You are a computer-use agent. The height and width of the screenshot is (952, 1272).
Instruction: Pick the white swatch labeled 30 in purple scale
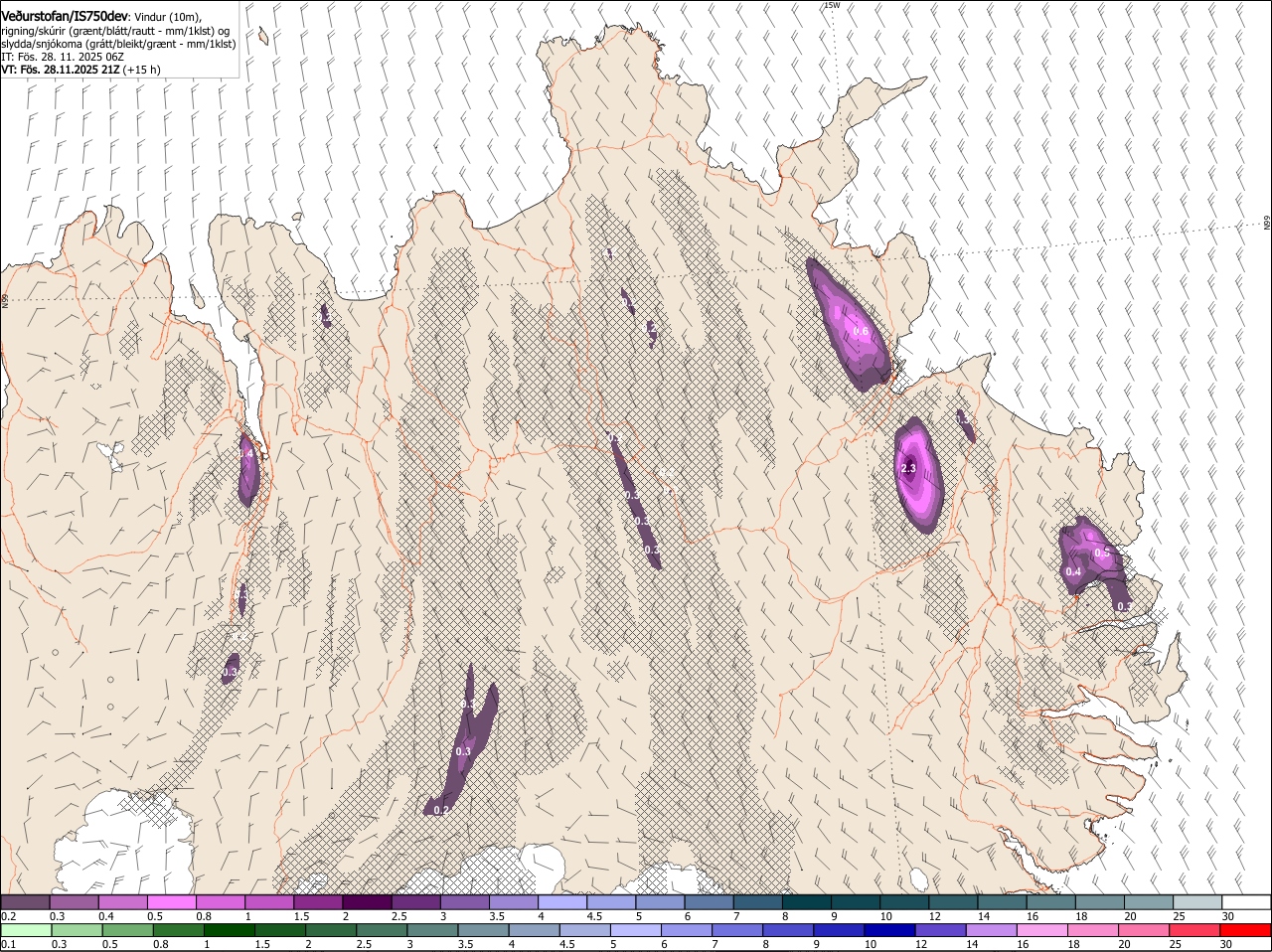pyautogui.click(x=1246, y=901)
